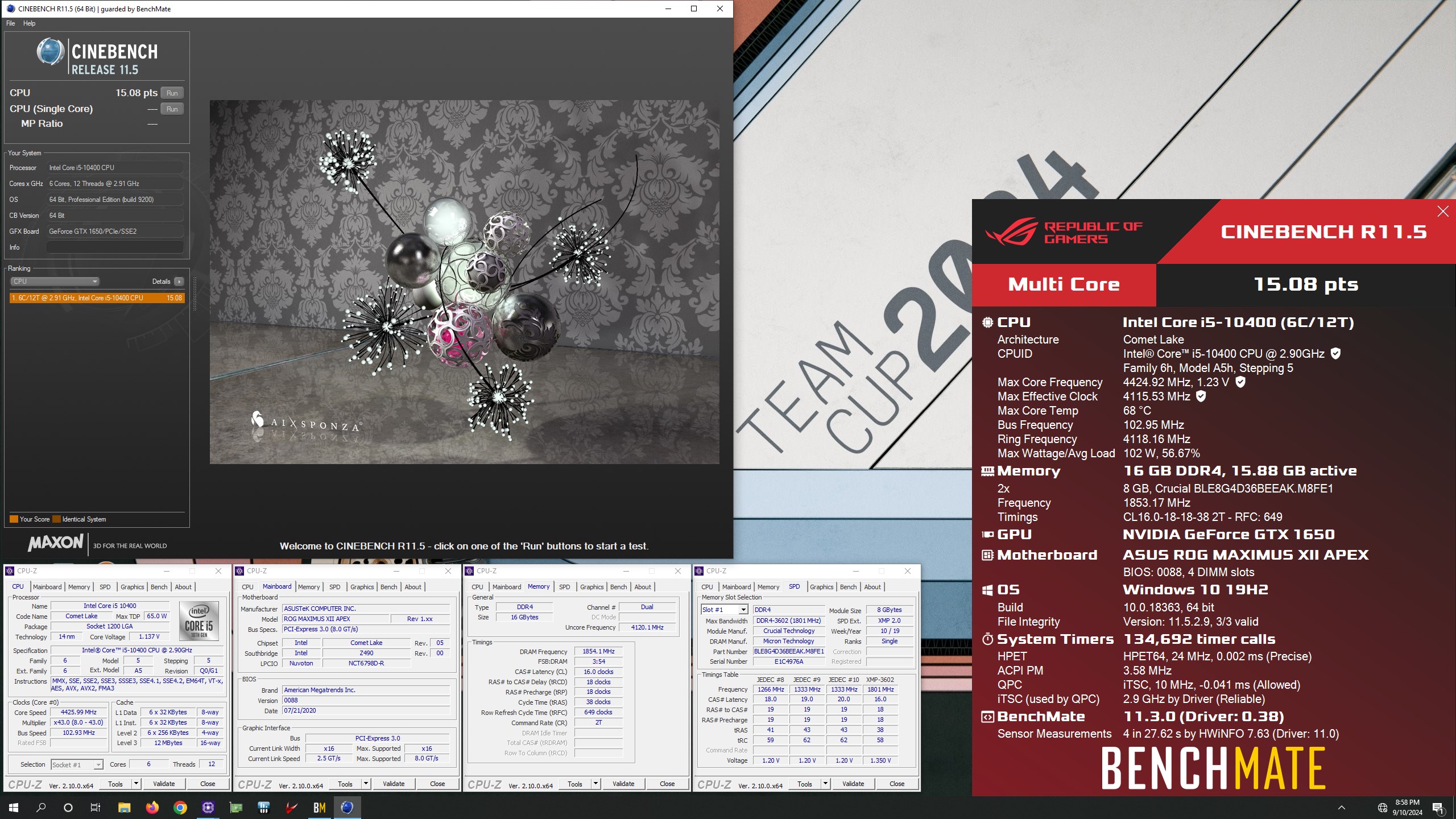The height and width of the screenshot is (819, 1456).
Task: Click the 15.08 pts Multi Core score
Action: pyautogui.click(x=1306, y=284)
